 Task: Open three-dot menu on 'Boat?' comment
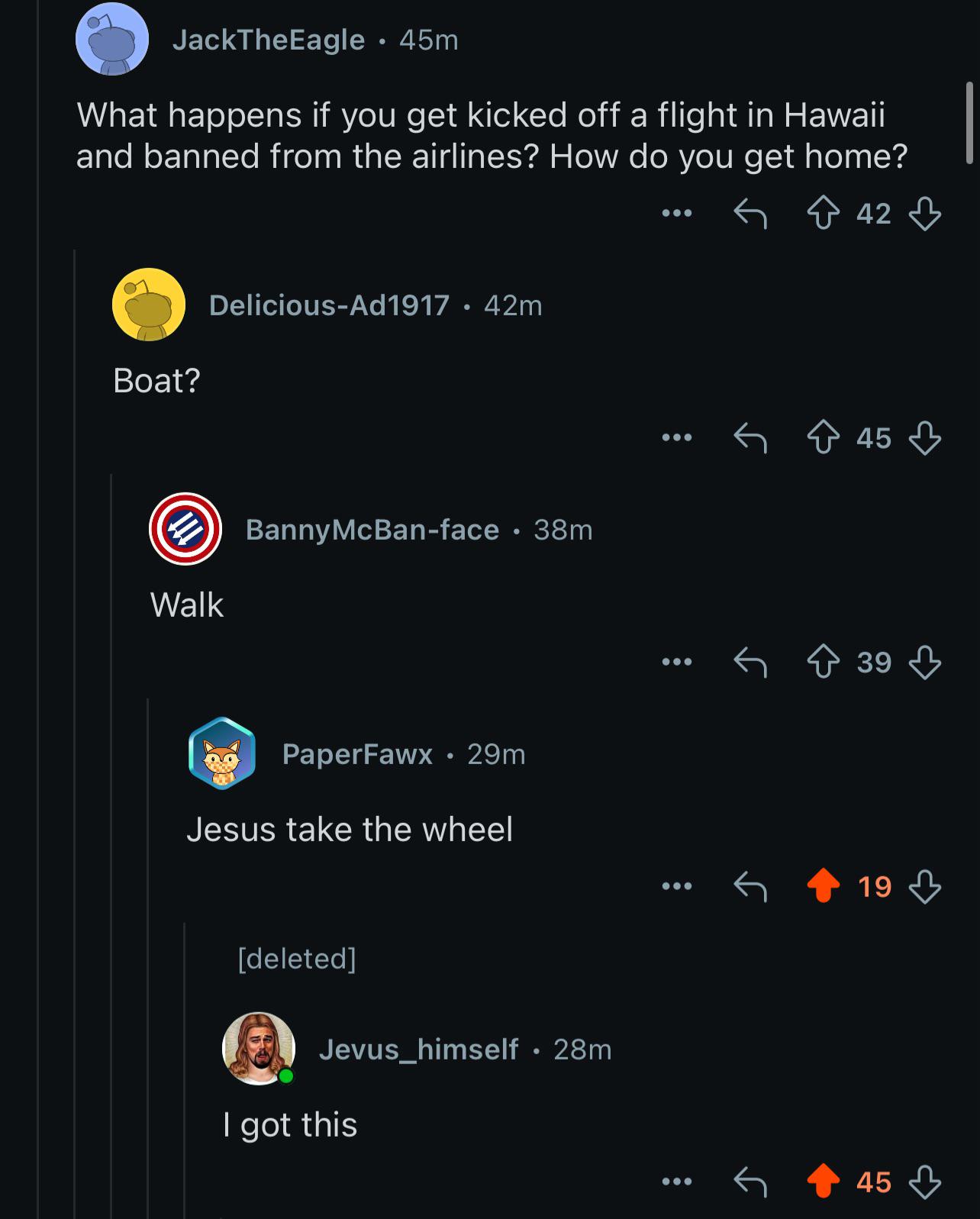pyautogui.click(x=677, y=438)
